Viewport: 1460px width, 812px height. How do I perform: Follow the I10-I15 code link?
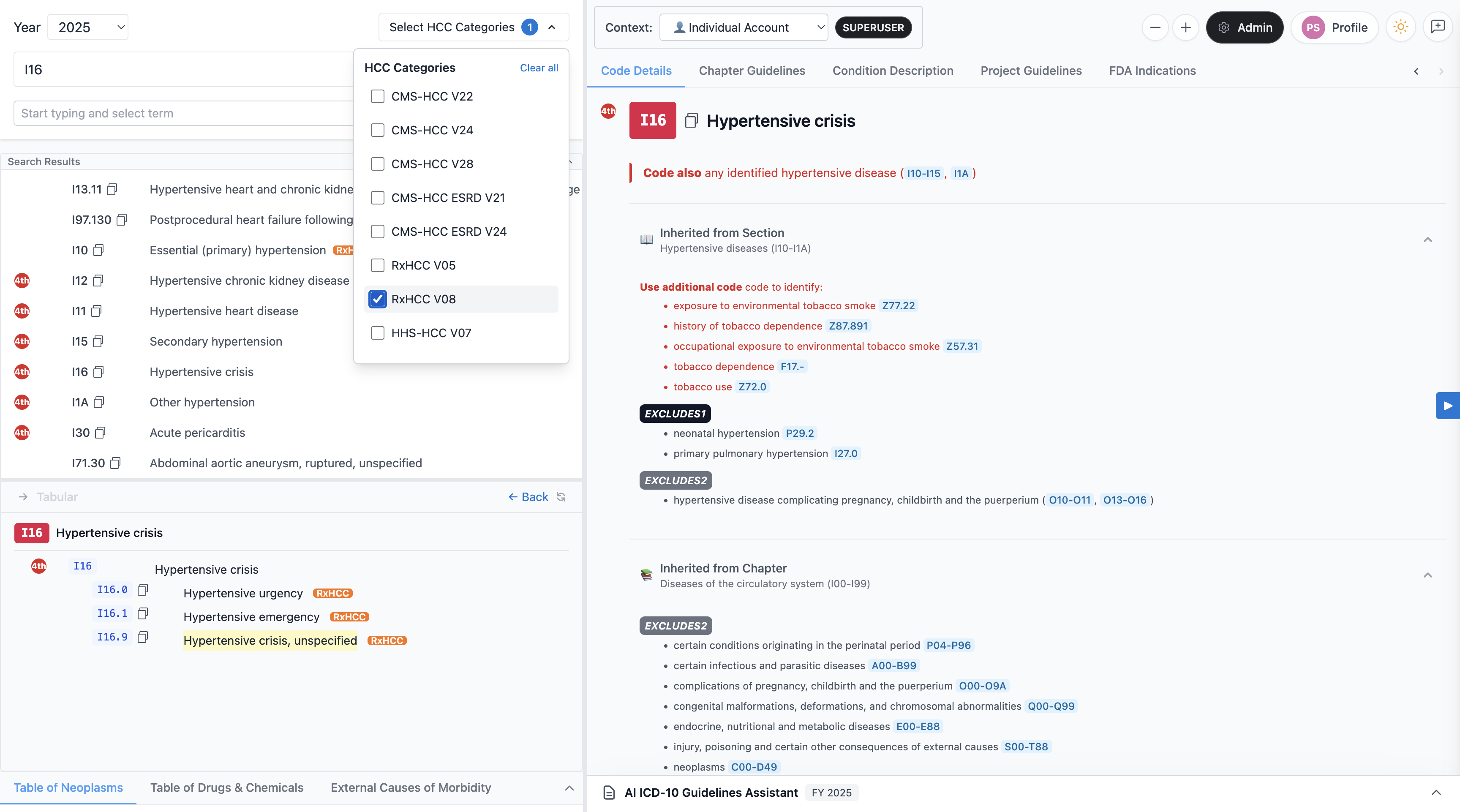(x=923, y=173)
